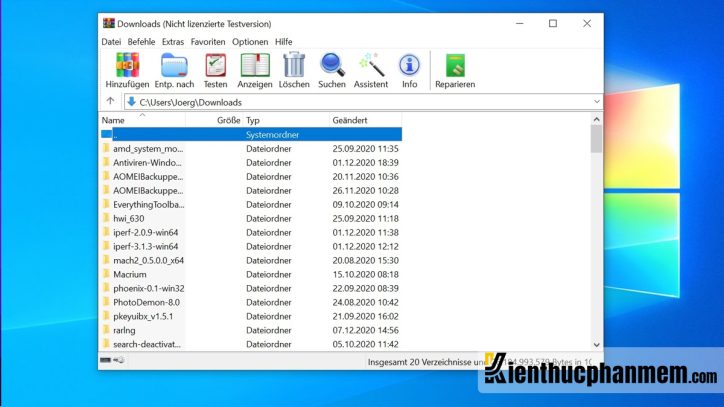The image size is (724, 407).
Task: Minimize the Downloads WinRAR window
Action: coord(519,23)
